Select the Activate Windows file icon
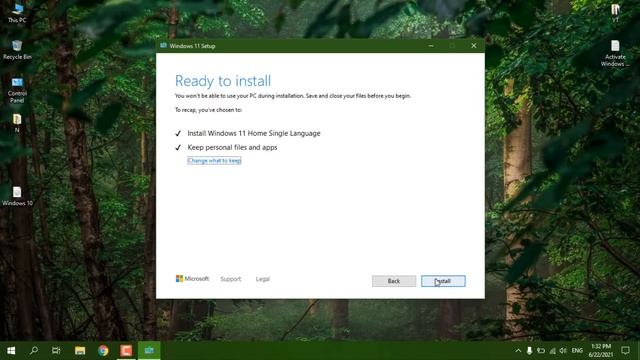Viewport: 640px width, 360px height. tap(615, 53)
